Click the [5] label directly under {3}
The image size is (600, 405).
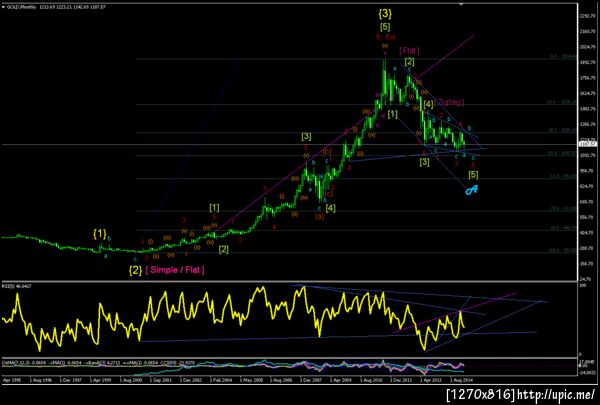[385, 27]
